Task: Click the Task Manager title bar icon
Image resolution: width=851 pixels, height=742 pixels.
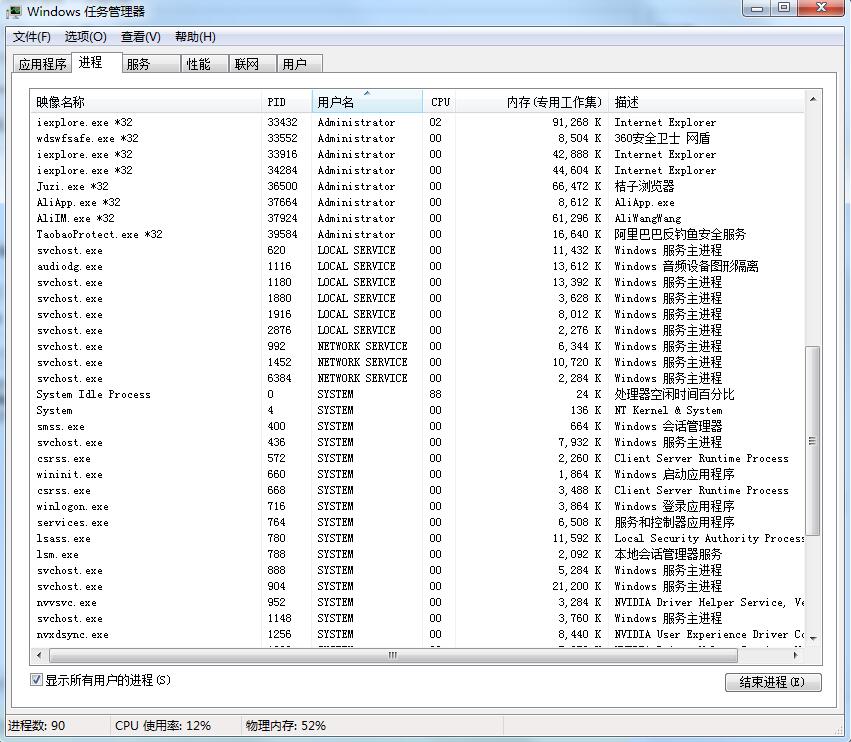Action: [x=14, y=11]
